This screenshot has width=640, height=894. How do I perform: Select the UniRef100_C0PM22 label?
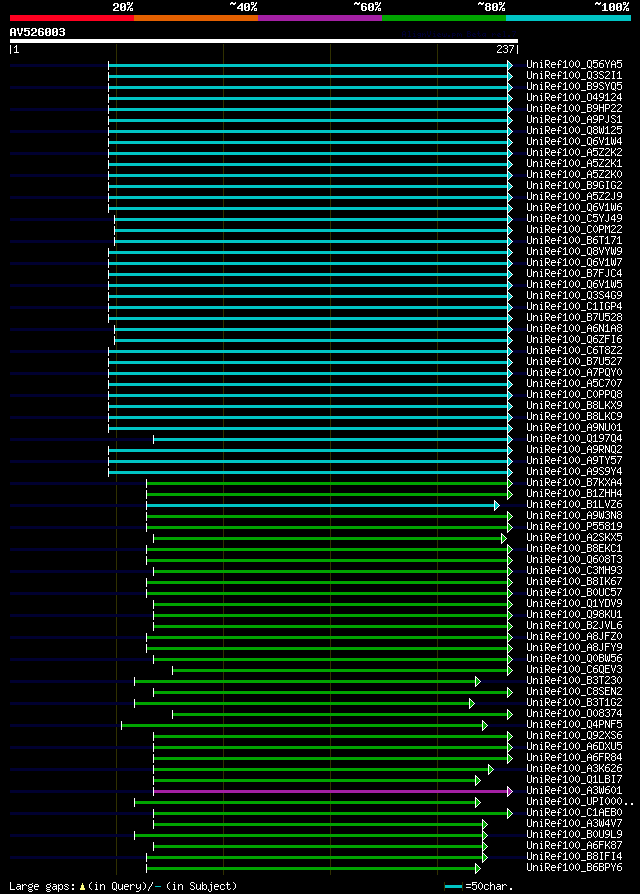(x=574, y=230)
